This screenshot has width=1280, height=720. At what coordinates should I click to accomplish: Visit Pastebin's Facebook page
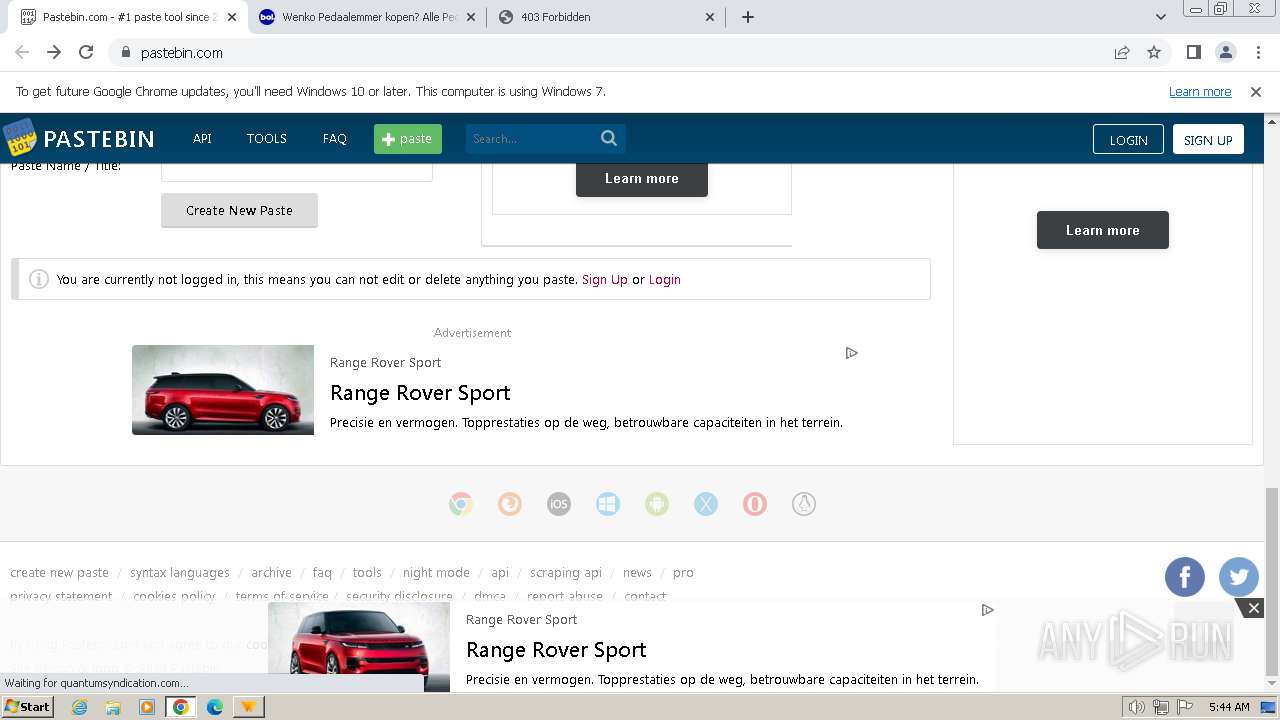[x=1185, y=577]
